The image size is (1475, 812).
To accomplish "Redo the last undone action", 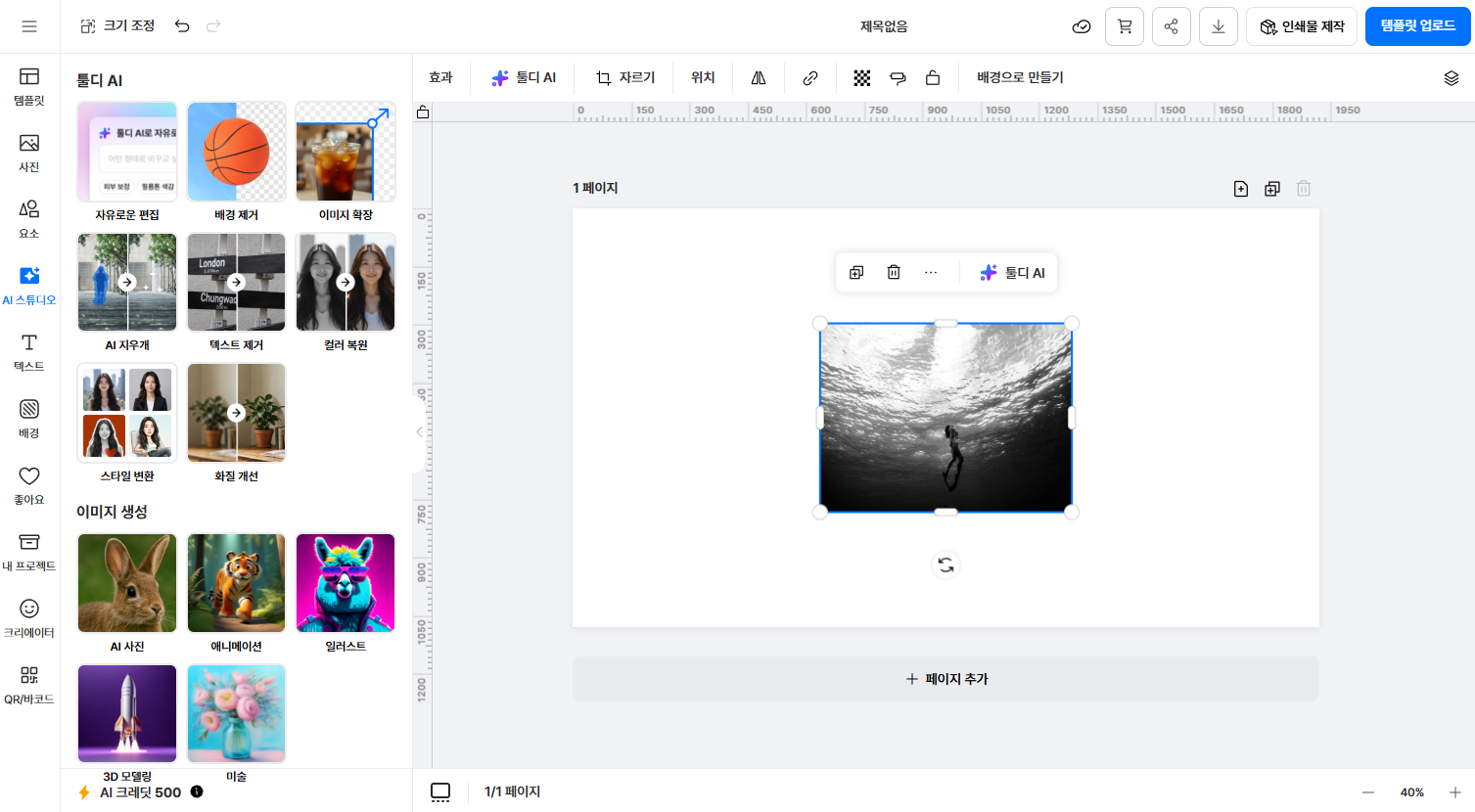I will [213, 26].
